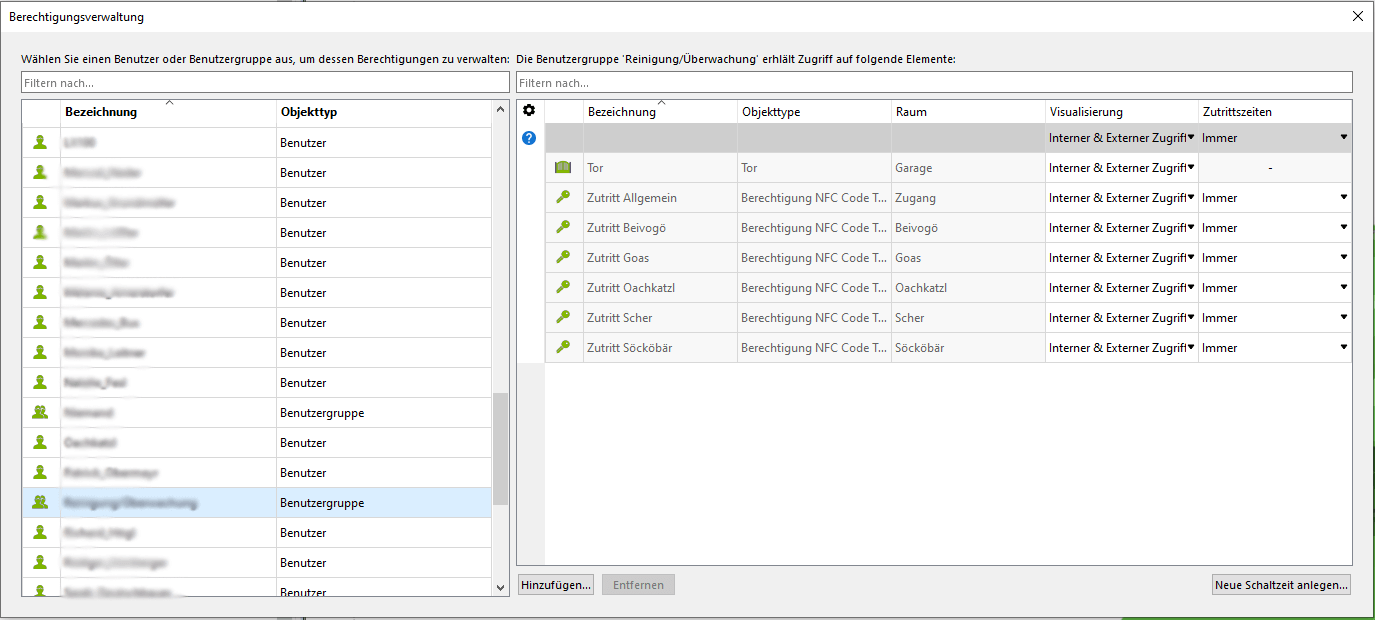The image size is (1375, 620).
Task: Select the key icon beside Zutritt Söcköbär
Action: [x=564, y=348]
